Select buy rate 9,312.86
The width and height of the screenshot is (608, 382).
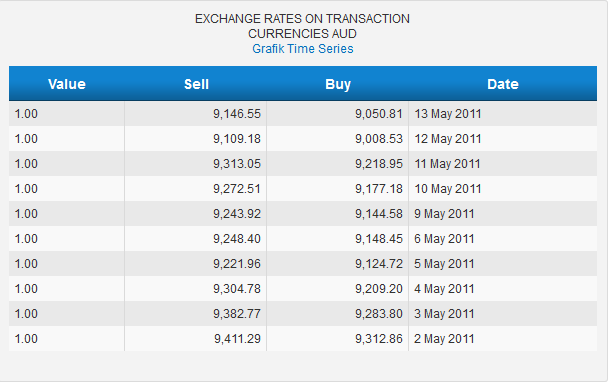pos(379,339)
